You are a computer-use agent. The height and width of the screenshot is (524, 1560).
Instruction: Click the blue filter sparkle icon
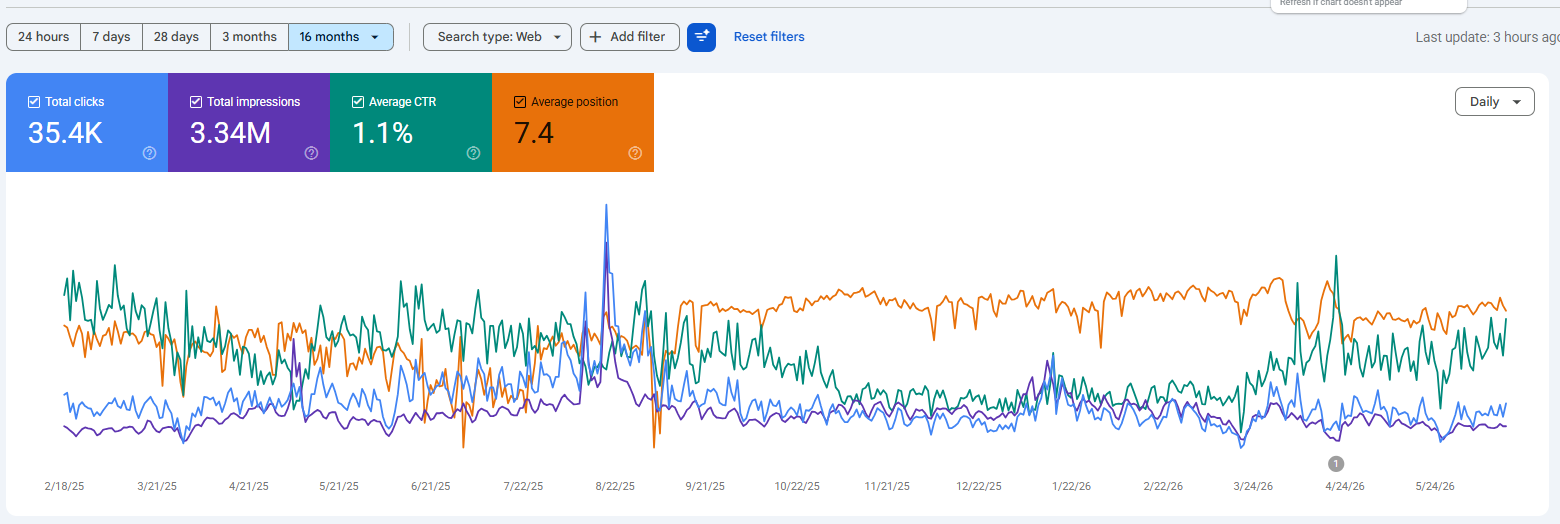click(701, 37)
